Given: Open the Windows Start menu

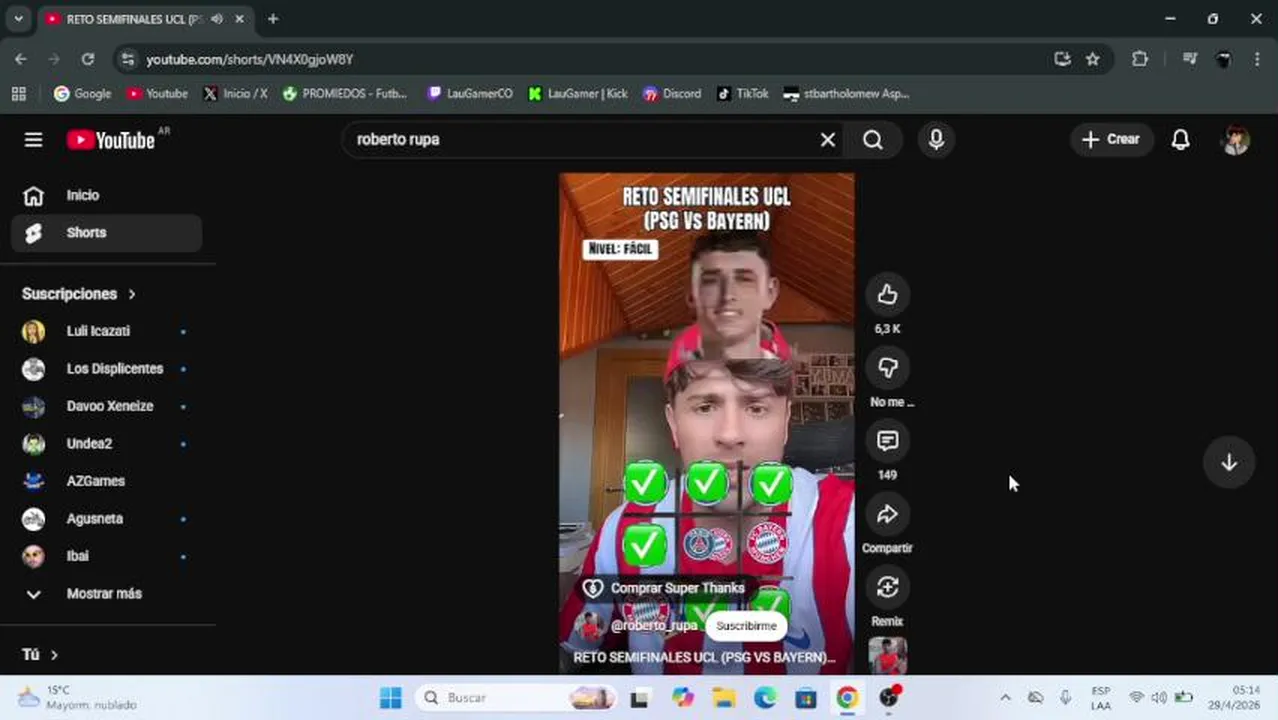Looking at the screenshot, I should pyautogui.click(x=391, y=698).
